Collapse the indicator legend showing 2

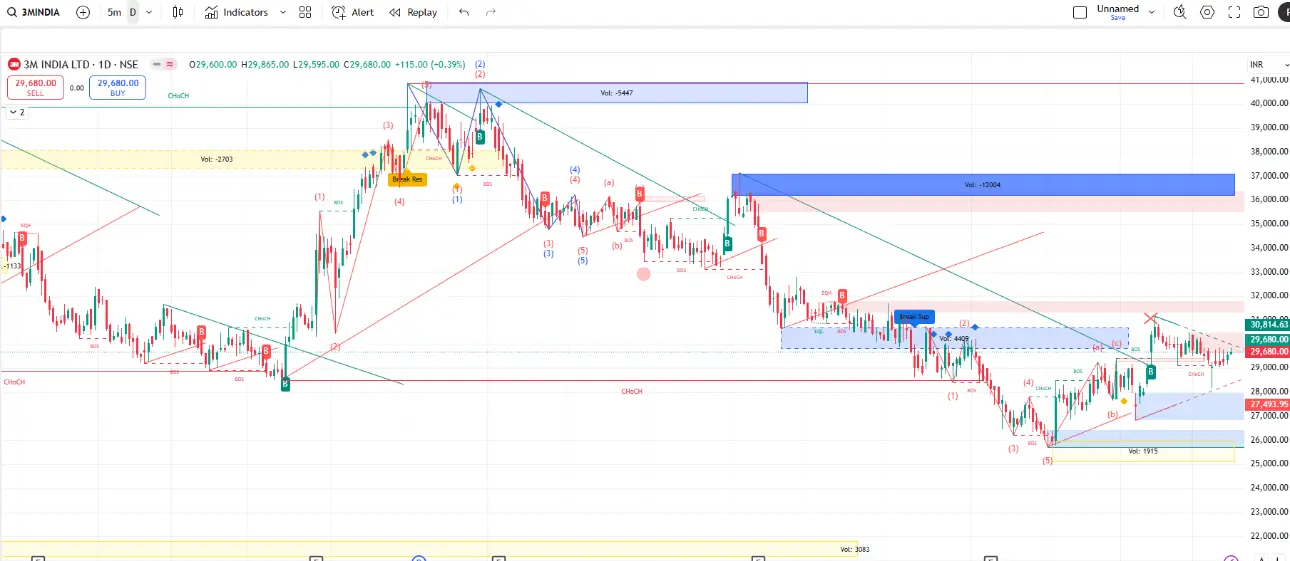point(15,112)
